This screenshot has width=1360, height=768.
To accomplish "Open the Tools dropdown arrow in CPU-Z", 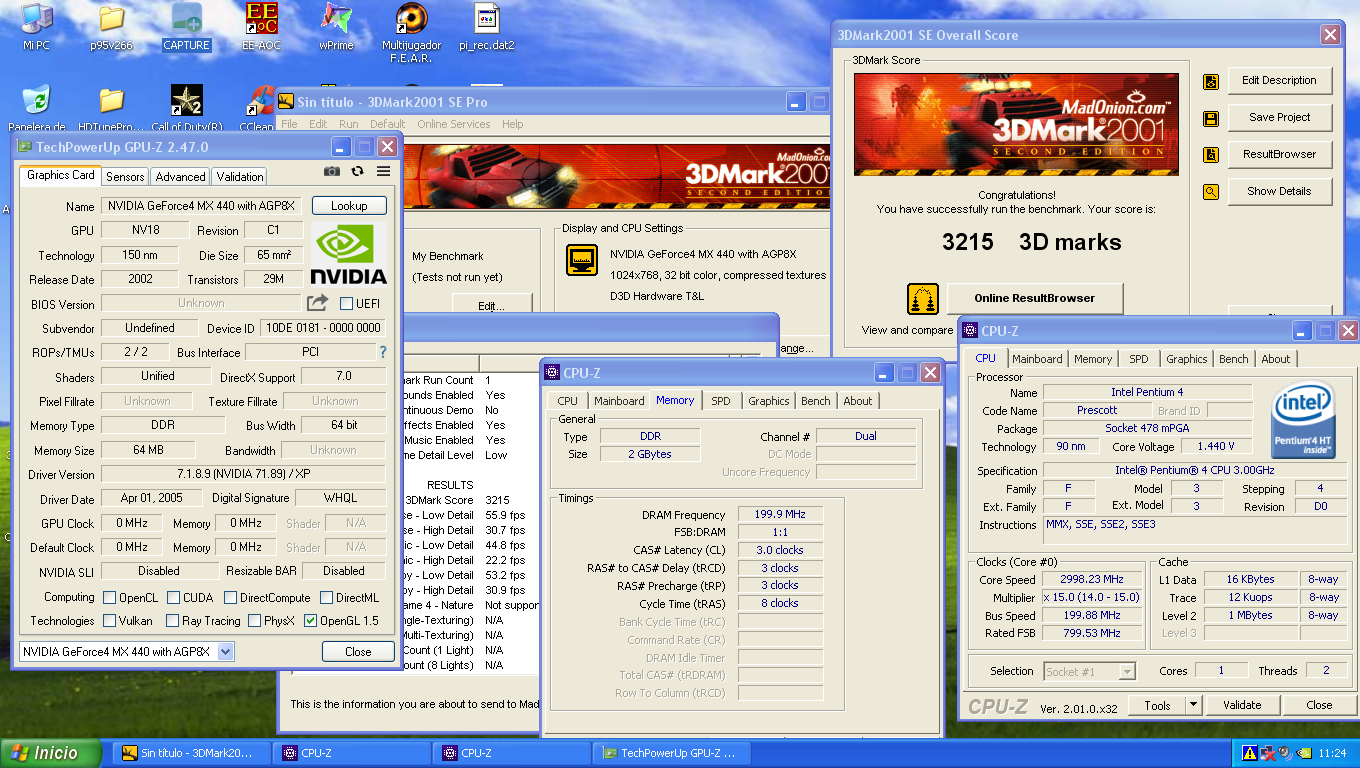I will click(x=1192, y=705).
